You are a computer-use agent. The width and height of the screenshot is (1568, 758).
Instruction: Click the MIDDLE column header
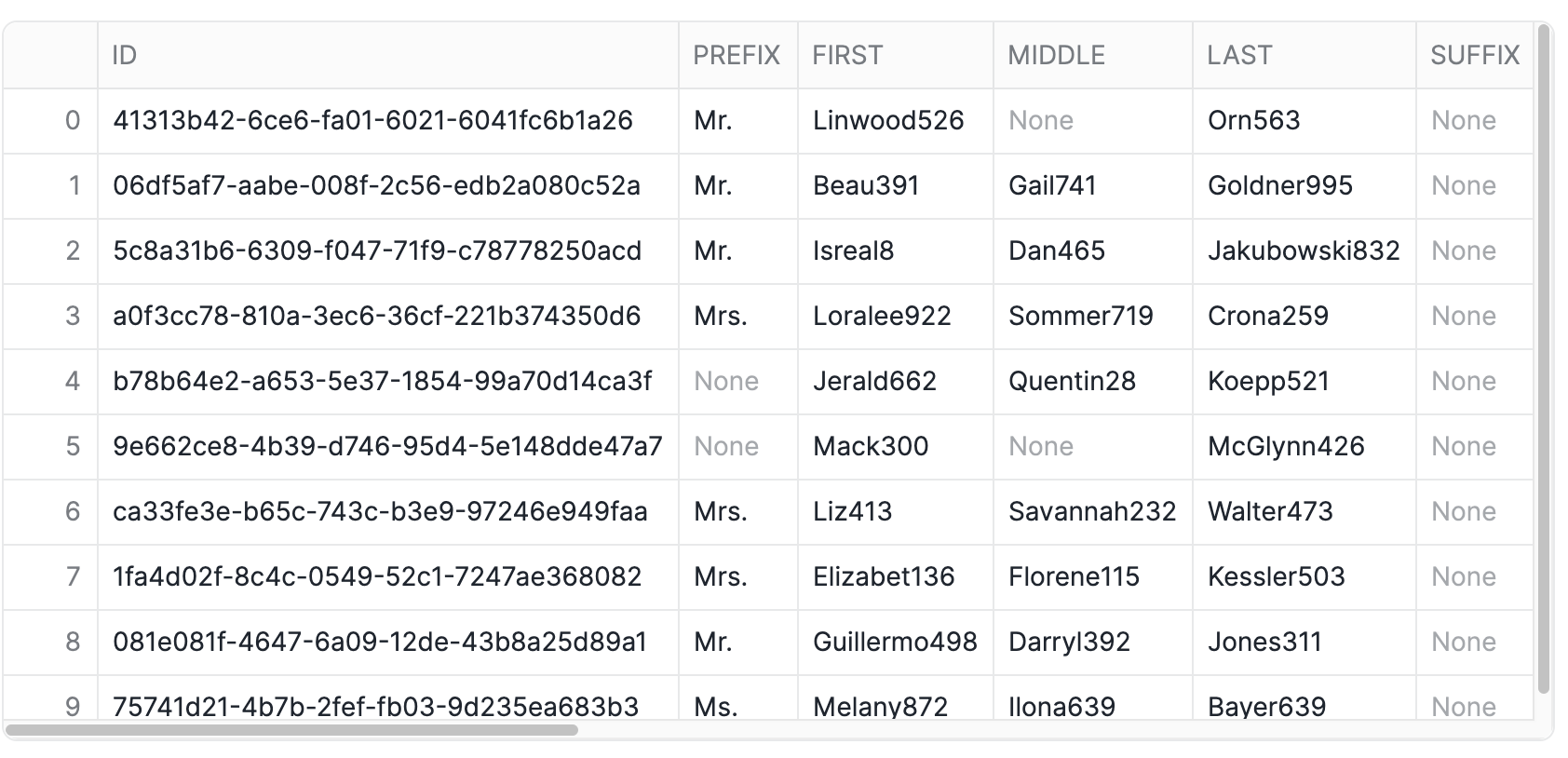(x=1093, y=56)
